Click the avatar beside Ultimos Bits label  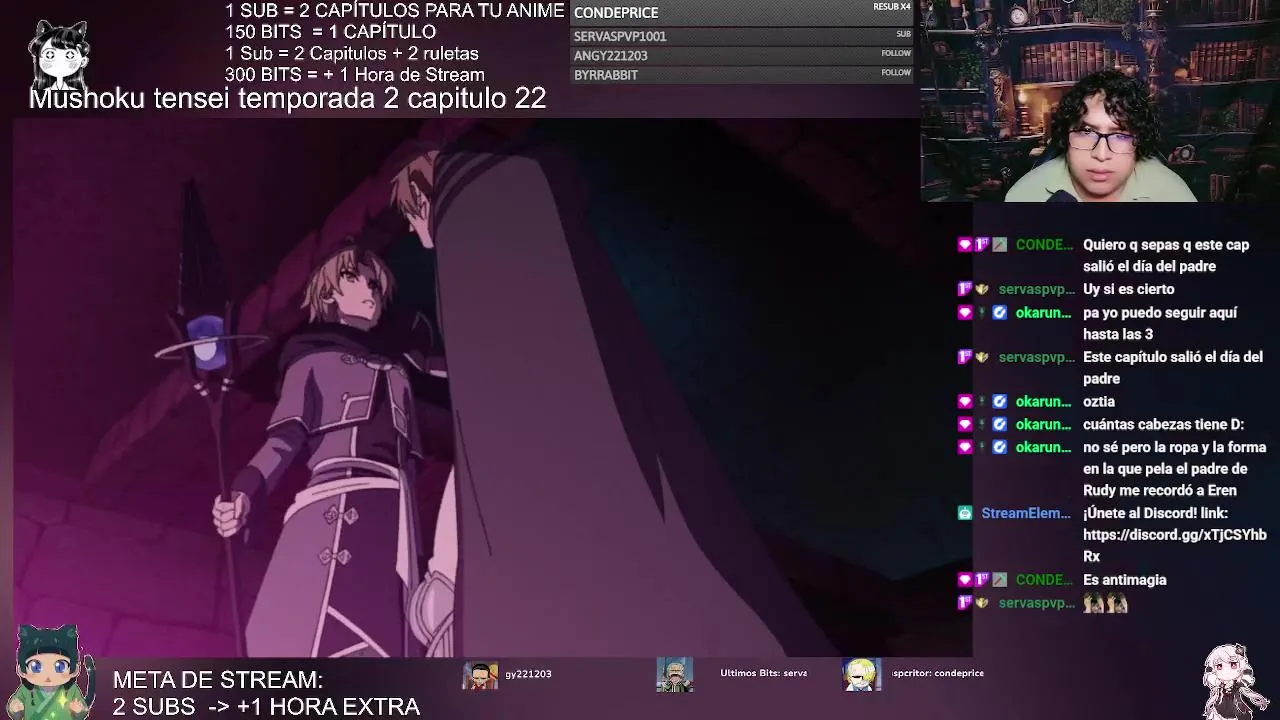pyautogui.click(x=674, y=675)
